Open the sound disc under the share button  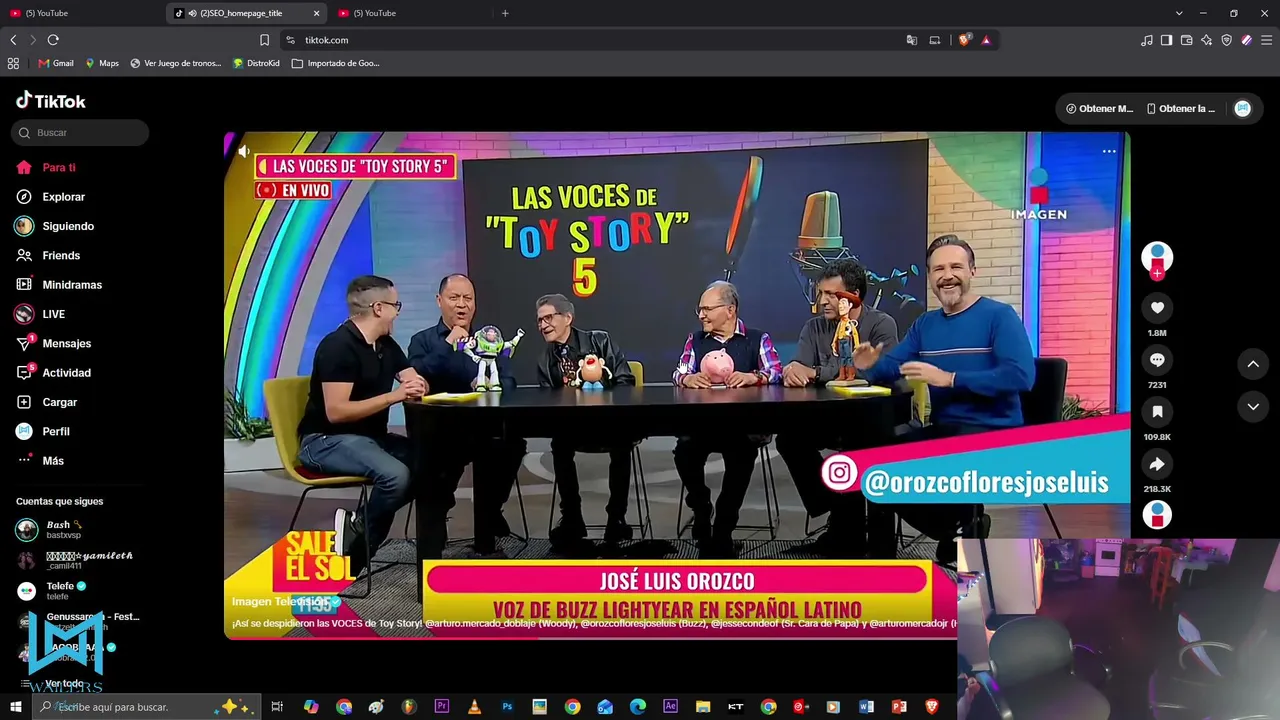pos(1157,515)
